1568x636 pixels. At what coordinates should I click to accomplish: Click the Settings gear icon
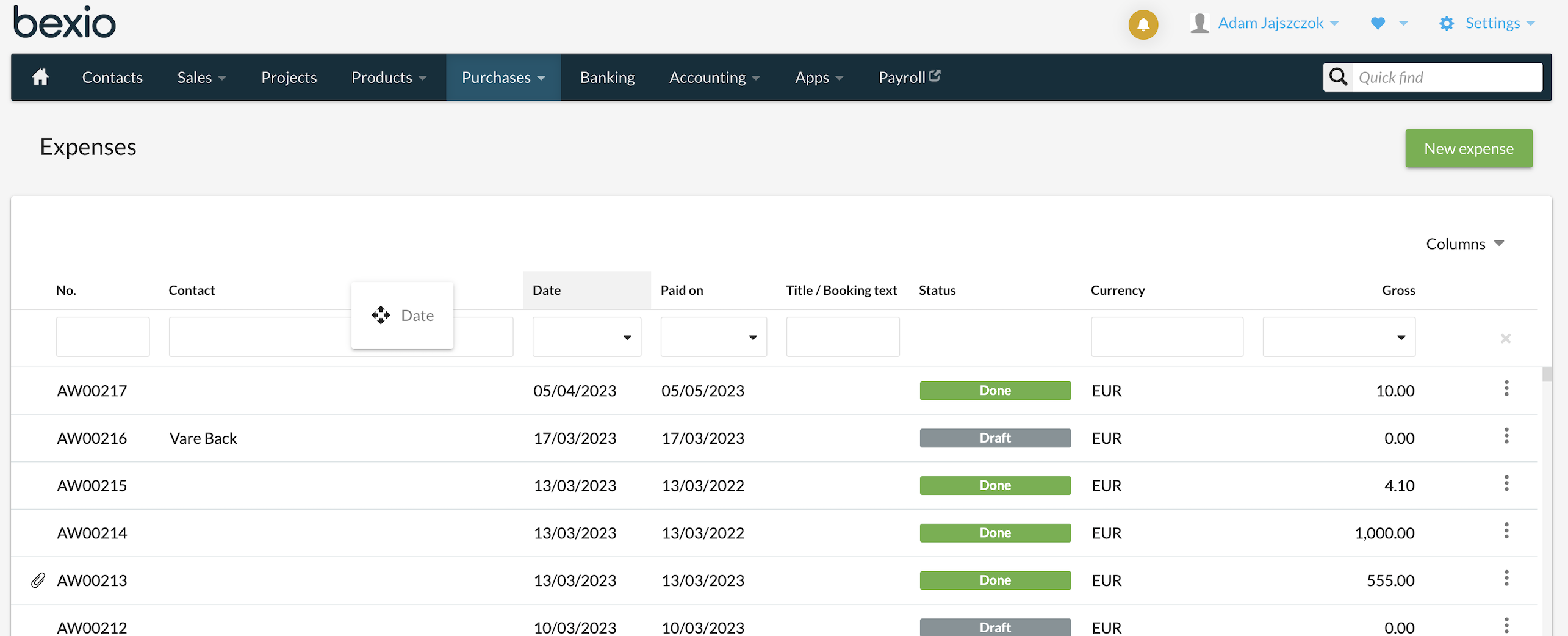point(1446,23)
